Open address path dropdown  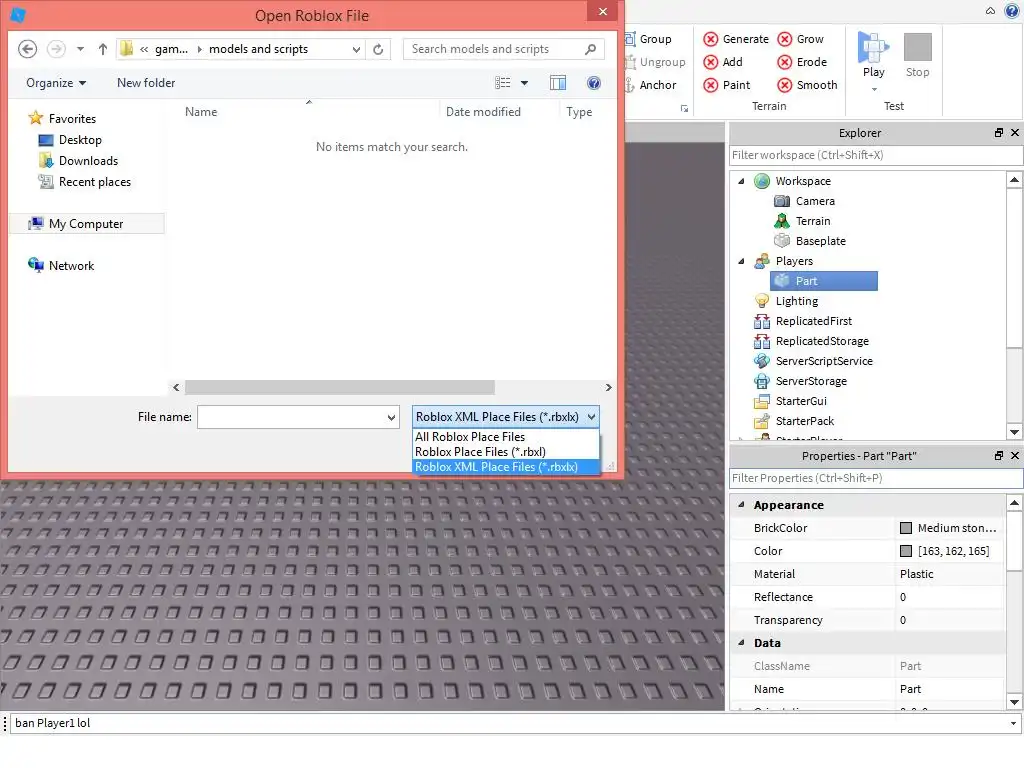[x=357, y=49]
